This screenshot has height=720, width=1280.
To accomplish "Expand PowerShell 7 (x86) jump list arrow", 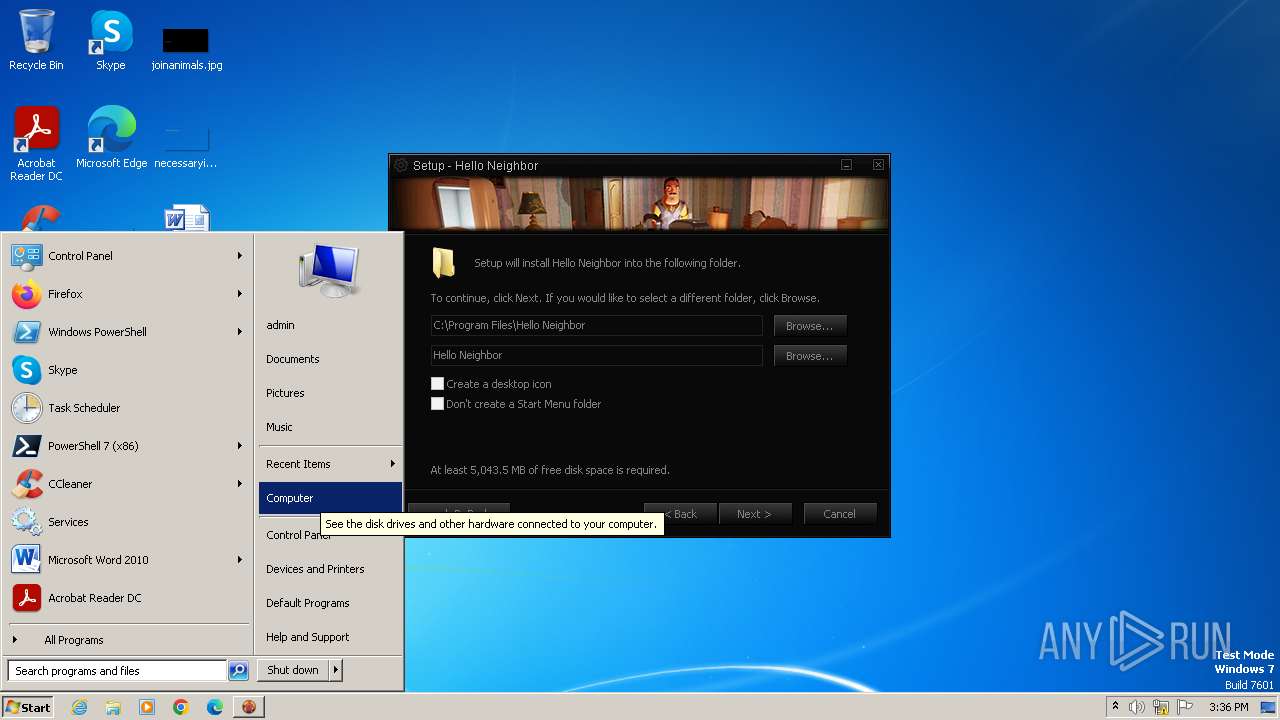I will [240, 446].
